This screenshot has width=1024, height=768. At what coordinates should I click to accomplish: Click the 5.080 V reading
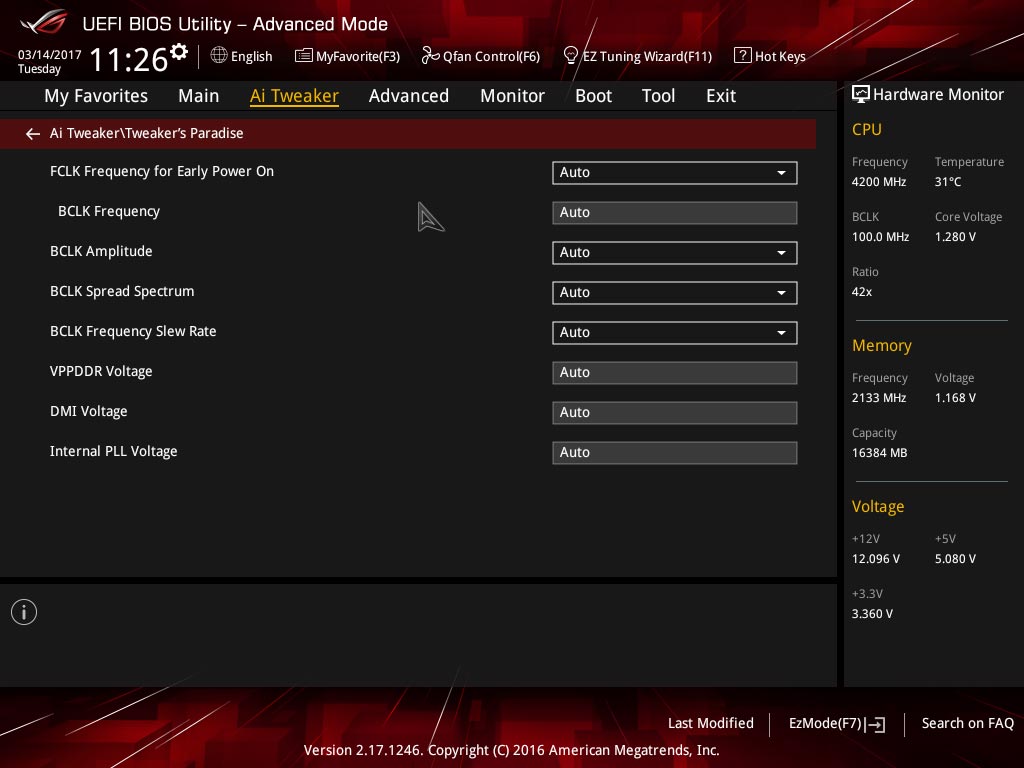pos(955,559)
